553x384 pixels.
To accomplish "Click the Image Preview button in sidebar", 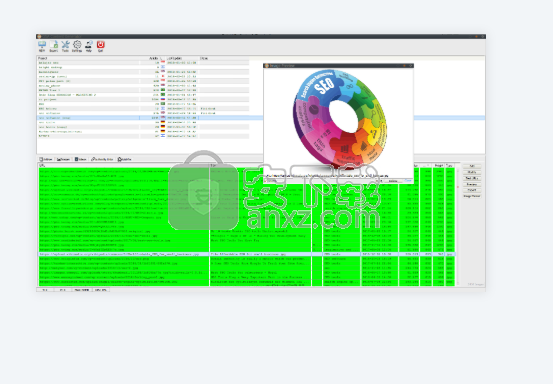I will [472, 196].
